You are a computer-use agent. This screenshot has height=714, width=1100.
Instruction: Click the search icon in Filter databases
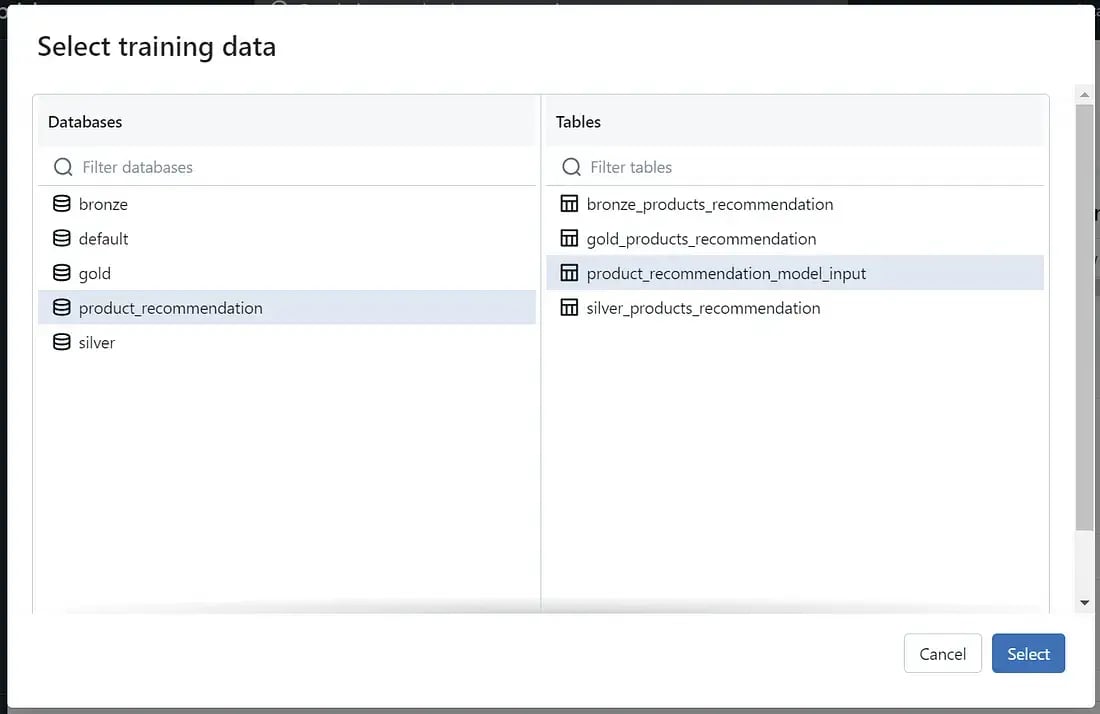click(63, 167)
